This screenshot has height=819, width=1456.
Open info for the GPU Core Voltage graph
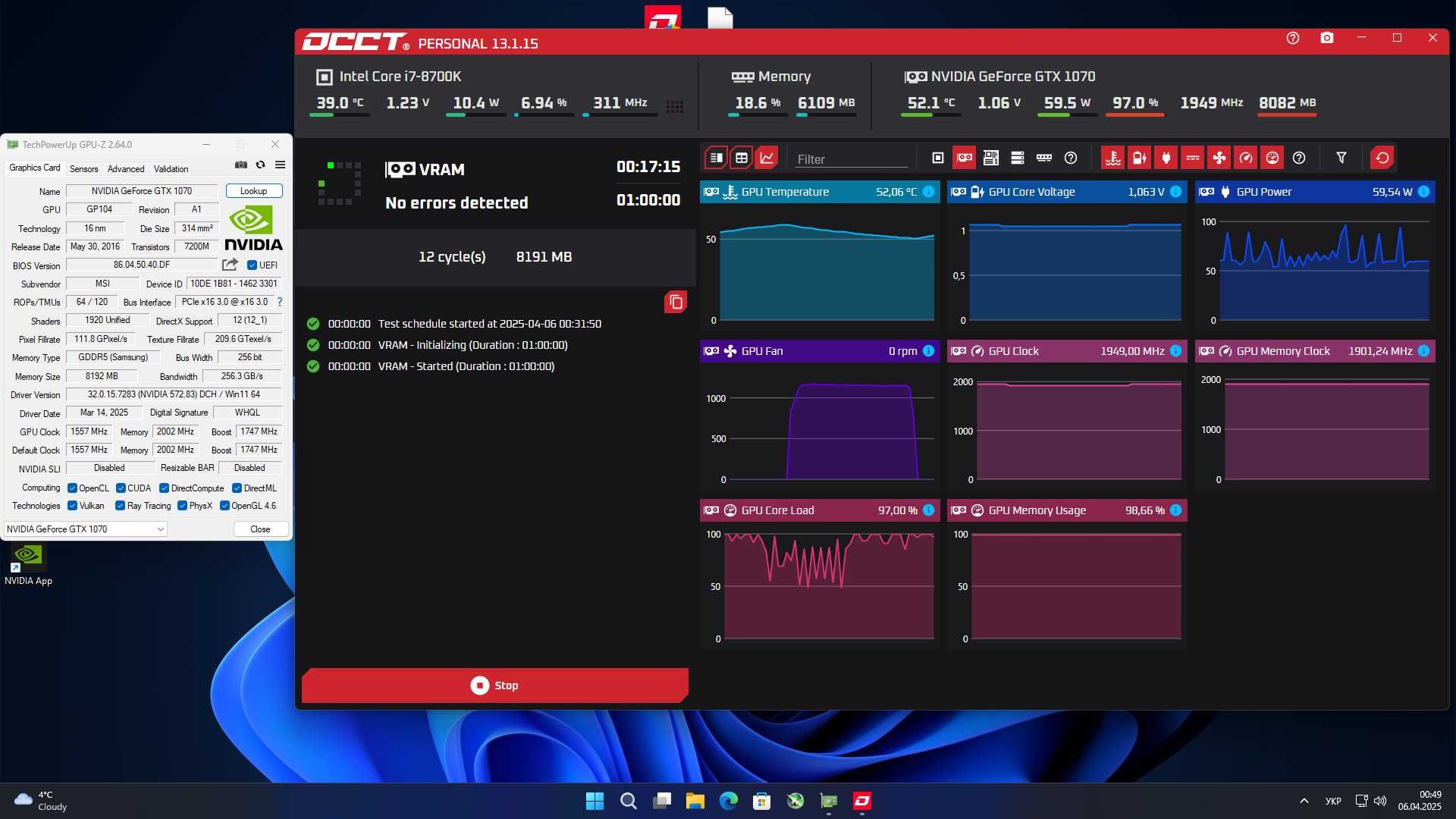pyautogui.click(x=1175, y=192)
